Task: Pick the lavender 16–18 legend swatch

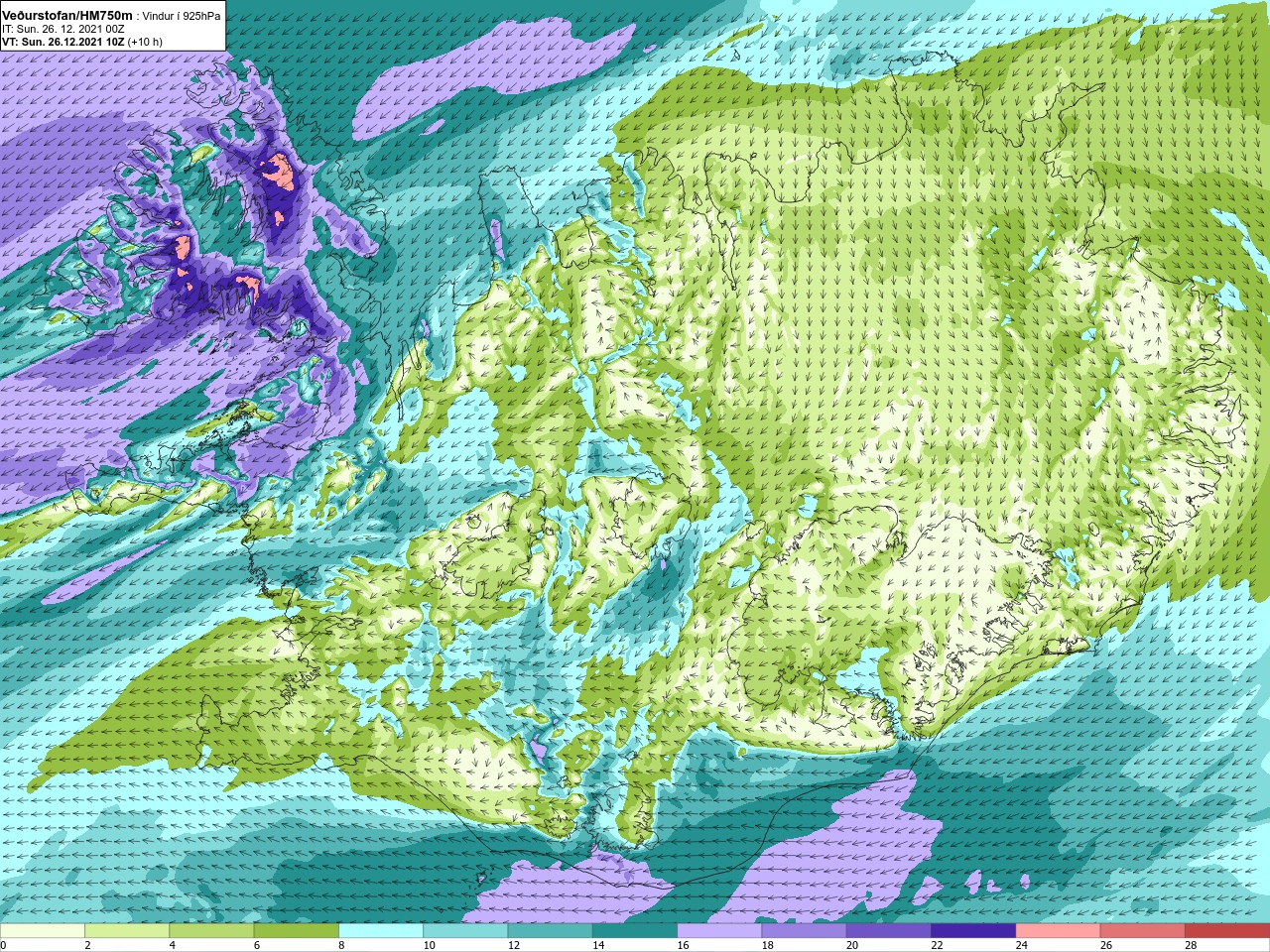Action: (719, 931)
